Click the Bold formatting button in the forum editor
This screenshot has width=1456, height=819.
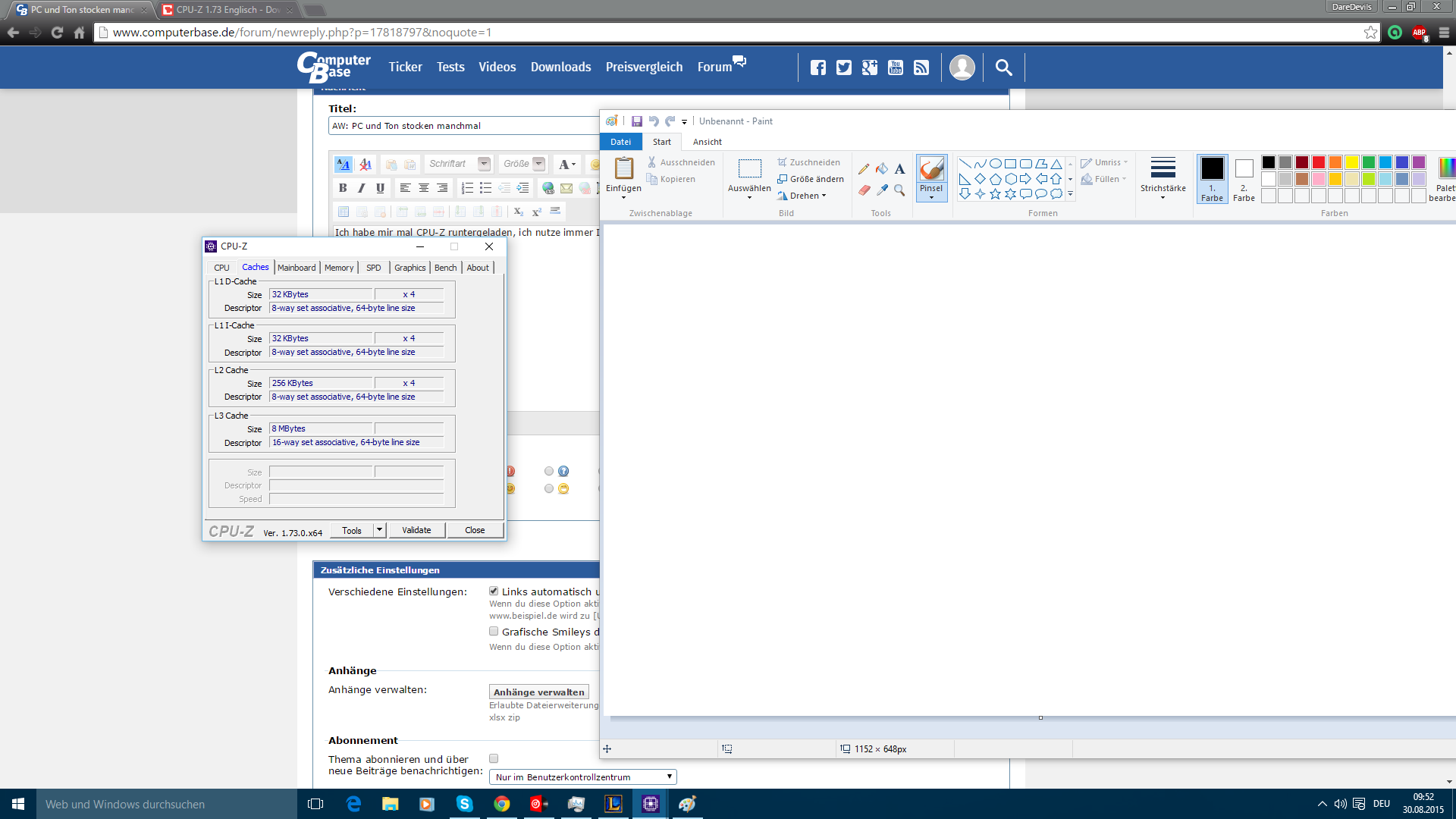(343, 188)
